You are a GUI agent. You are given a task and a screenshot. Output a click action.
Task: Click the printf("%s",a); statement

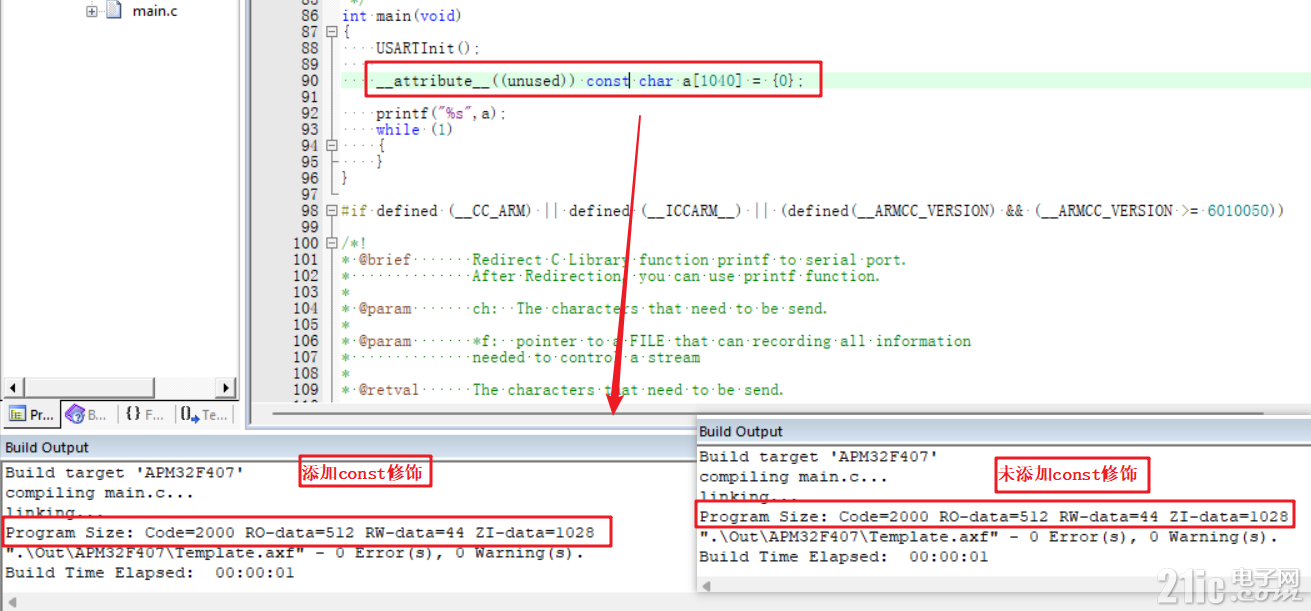(441, 114)
